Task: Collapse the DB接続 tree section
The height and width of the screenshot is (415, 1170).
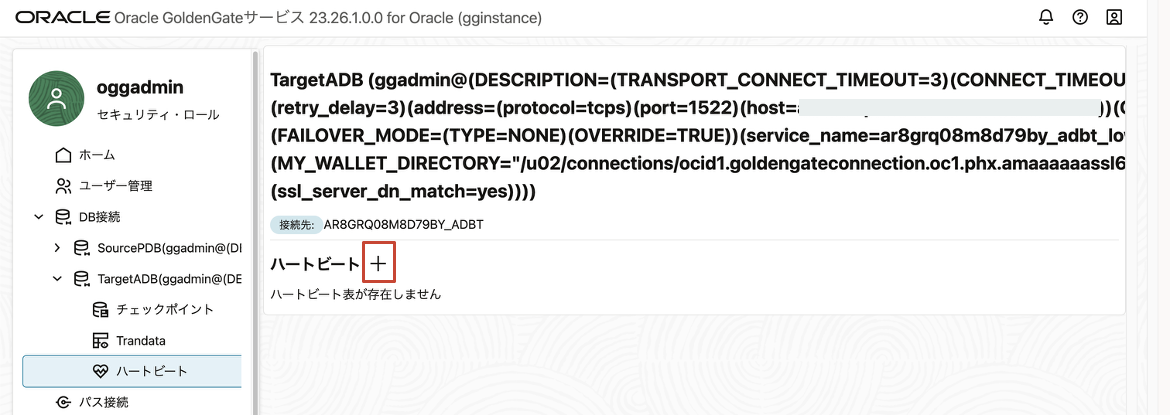Action: click(x=38, y=217)
